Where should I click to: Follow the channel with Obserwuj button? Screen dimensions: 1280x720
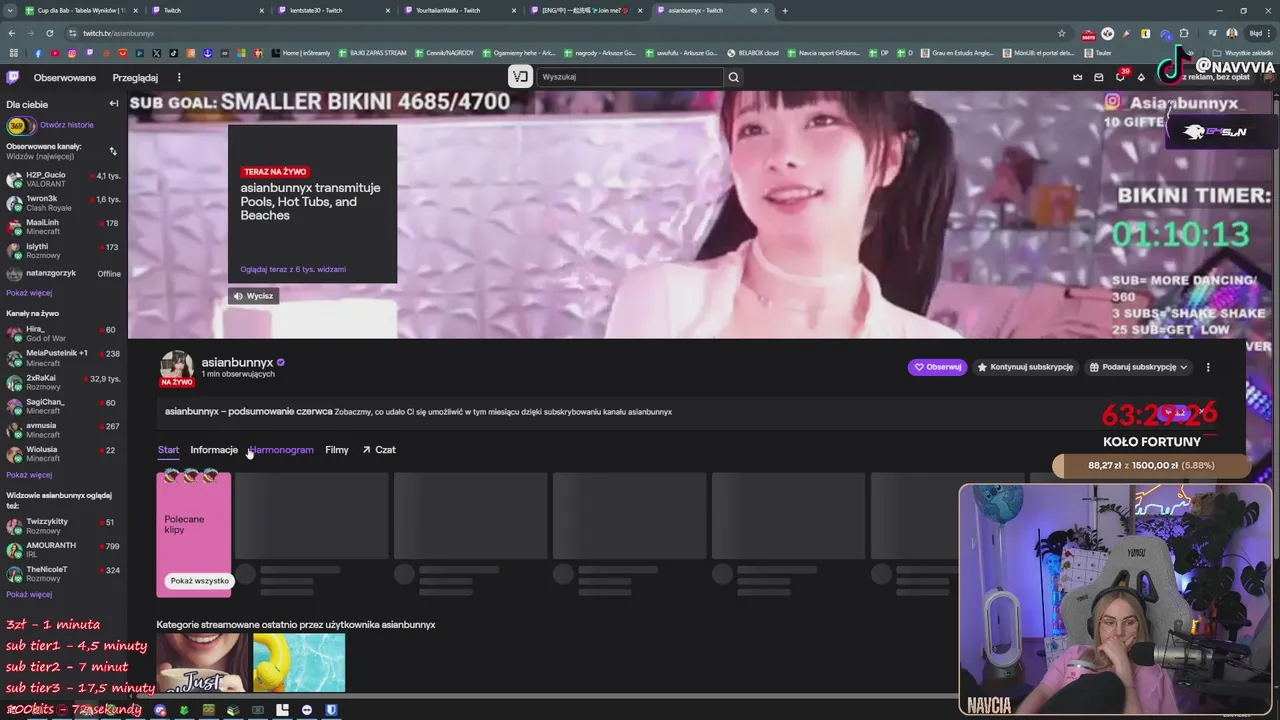pos(937,367)
